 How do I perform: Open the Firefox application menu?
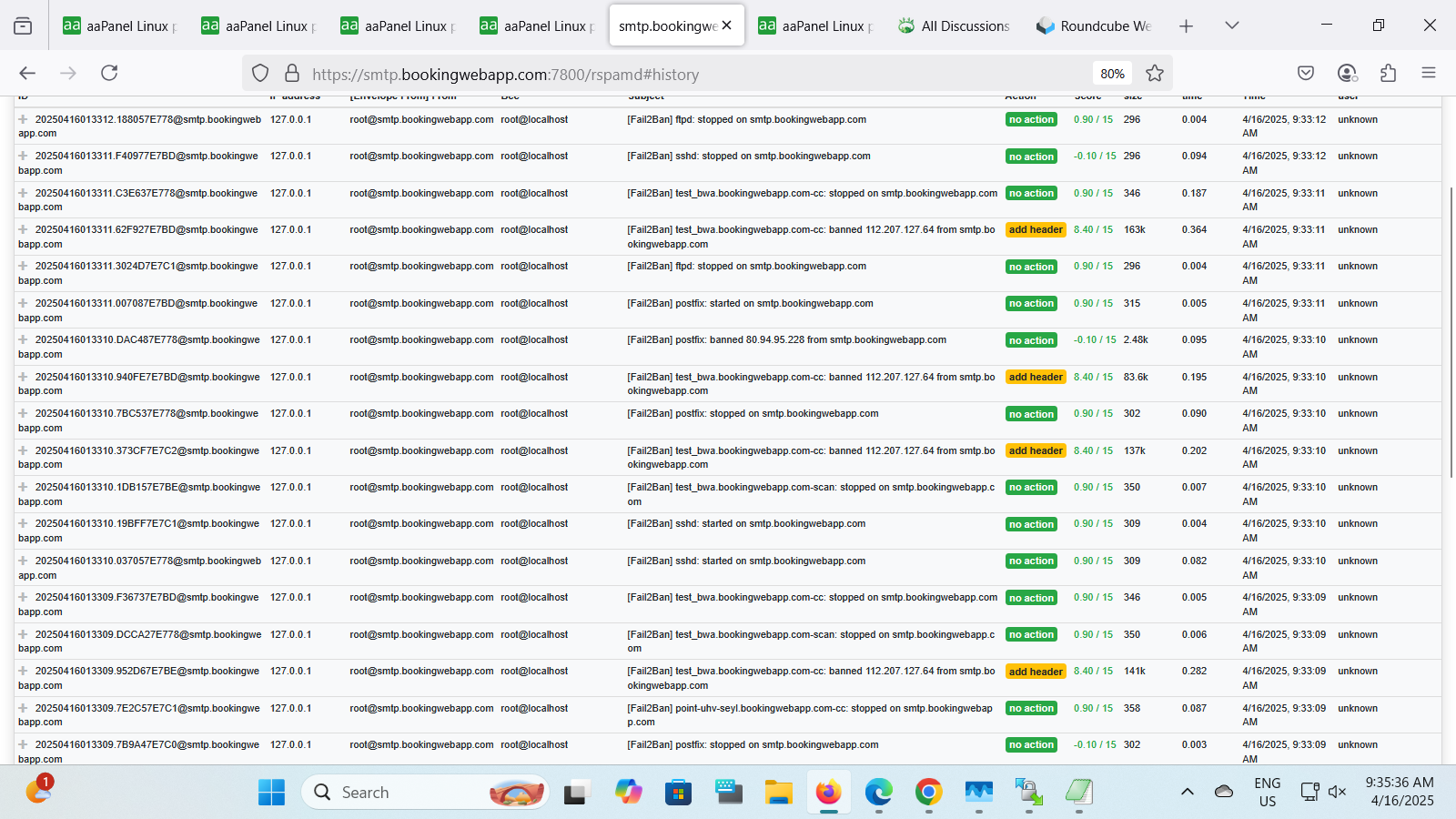click(x=1429, y=73)
